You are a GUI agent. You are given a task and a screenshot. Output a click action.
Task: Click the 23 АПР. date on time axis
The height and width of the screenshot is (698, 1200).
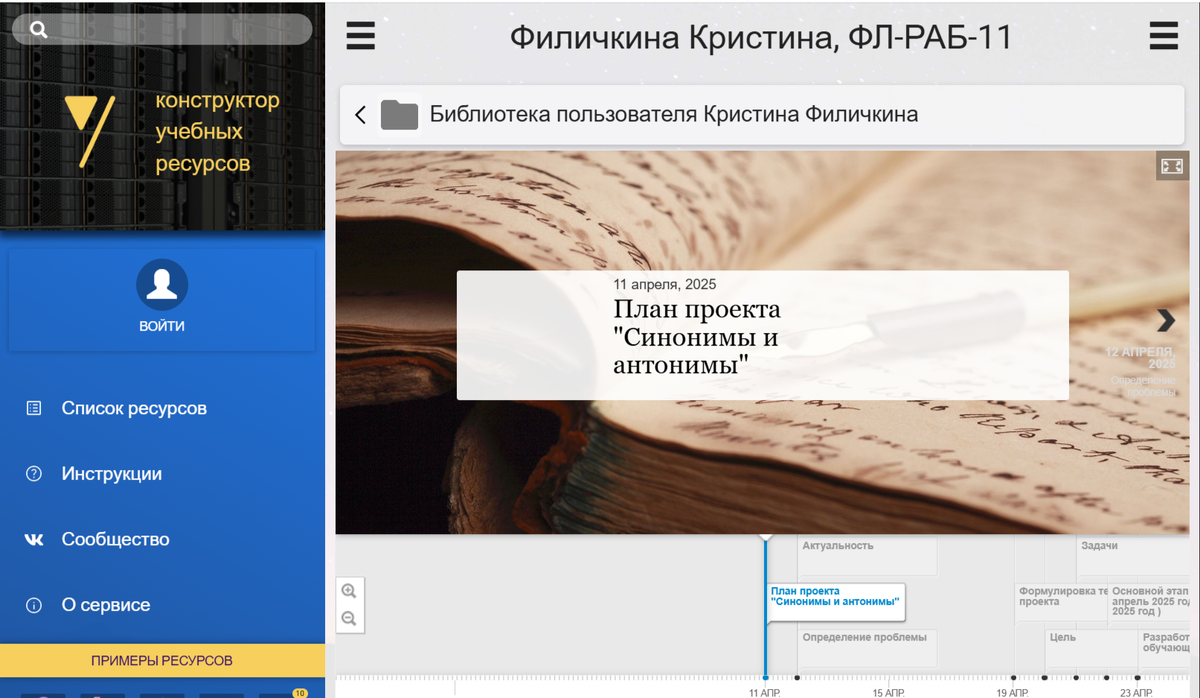pyautogui.click(x=1136, y=692)
